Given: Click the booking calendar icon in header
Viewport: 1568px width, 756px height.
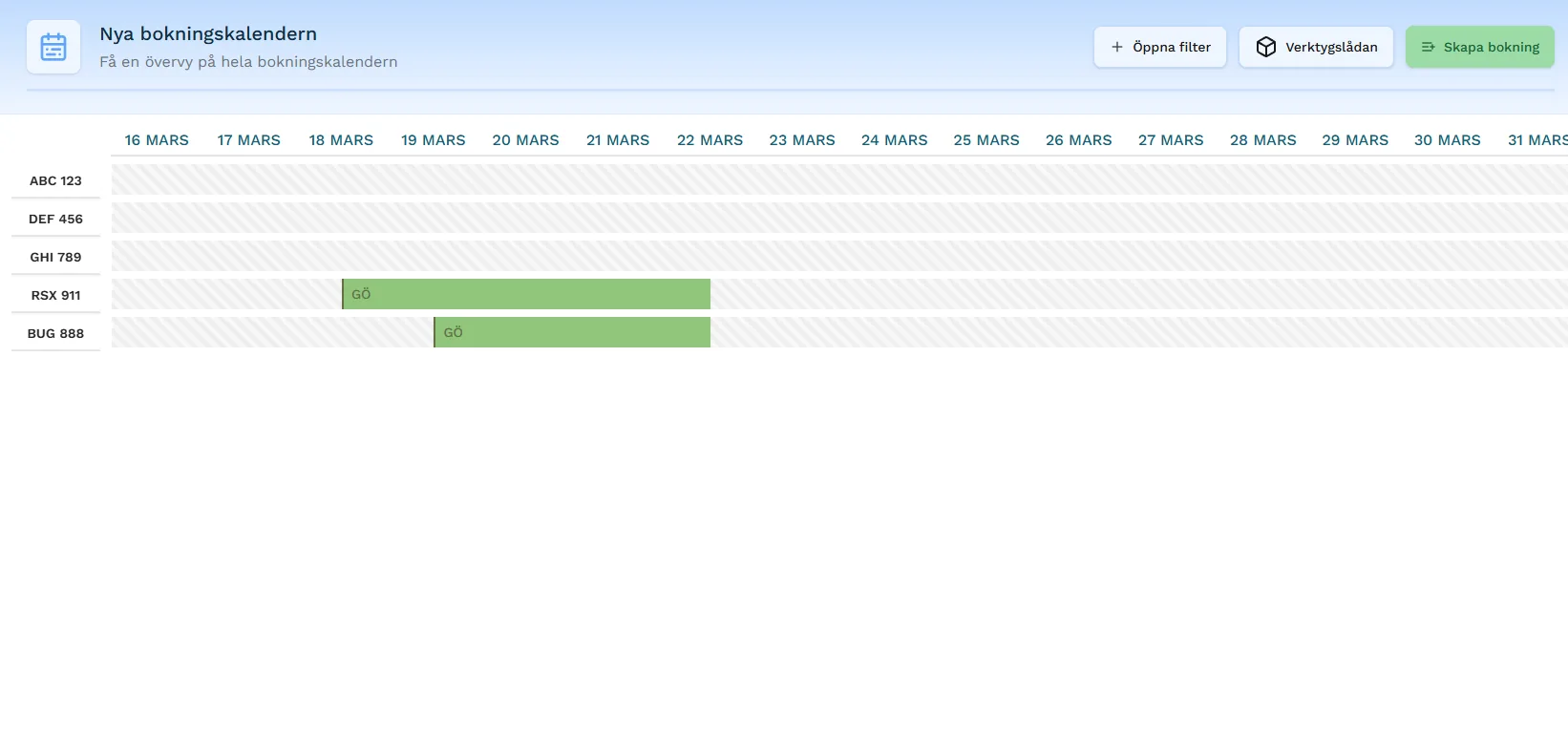Looking at the screenshot, I should pos(53,47).
